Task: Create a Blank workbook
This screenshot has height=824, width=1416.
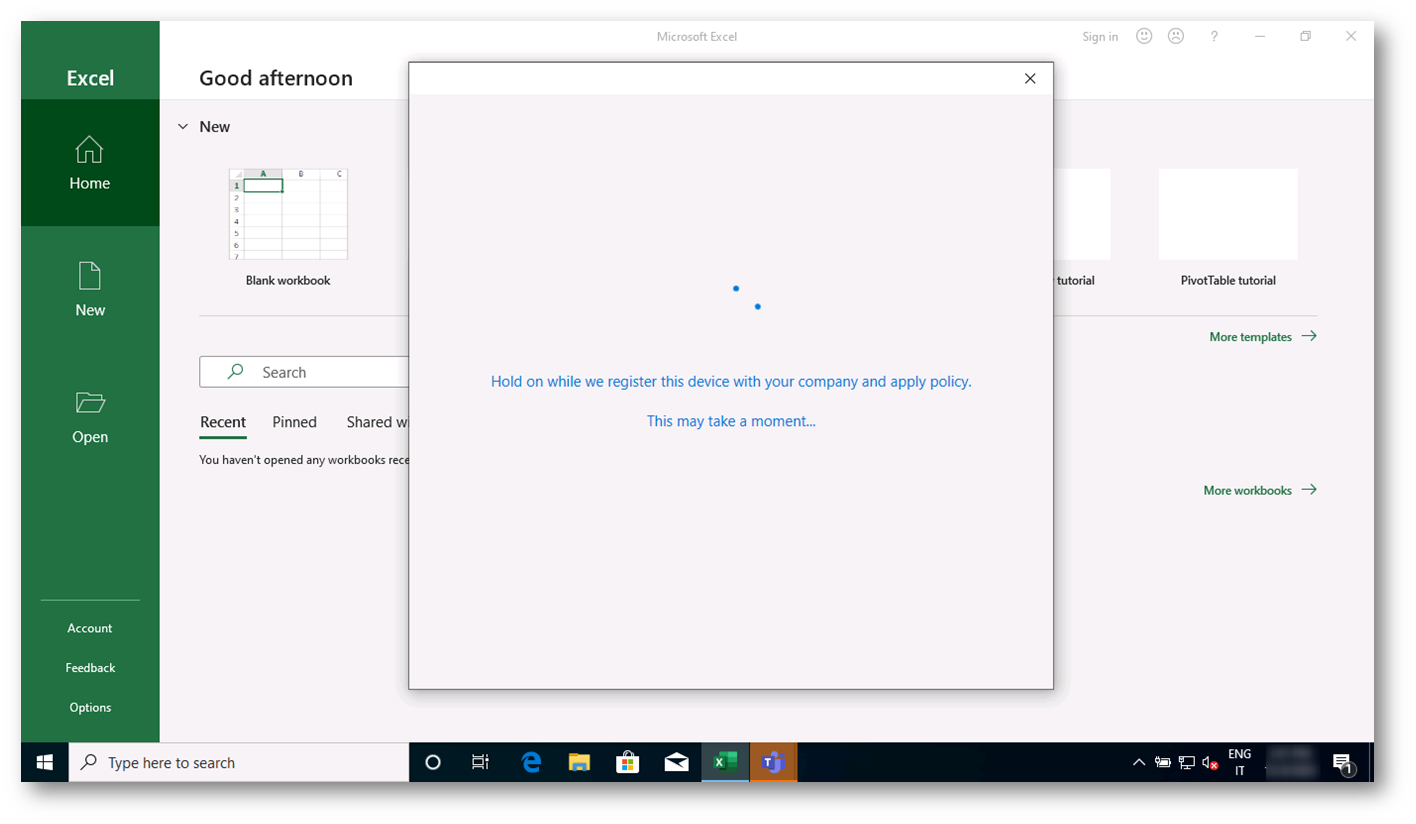Action: (288, 227)
